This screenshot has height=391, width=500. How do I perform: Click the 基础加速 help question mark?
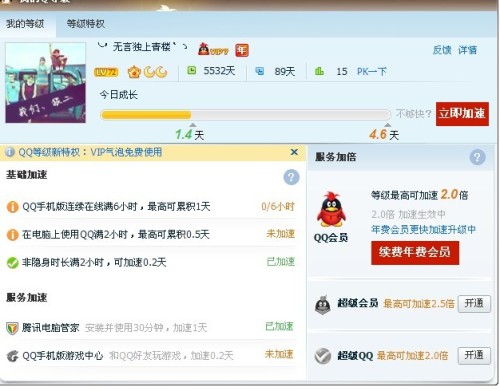291,177
